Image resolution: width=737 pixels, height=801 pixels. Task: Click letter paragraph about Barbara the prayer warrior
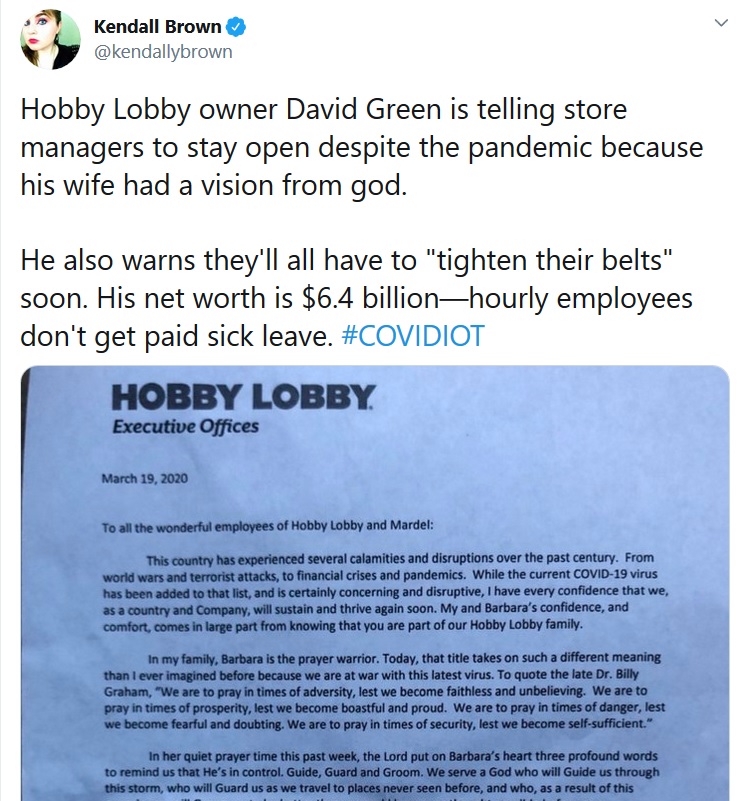pos(384,690)
